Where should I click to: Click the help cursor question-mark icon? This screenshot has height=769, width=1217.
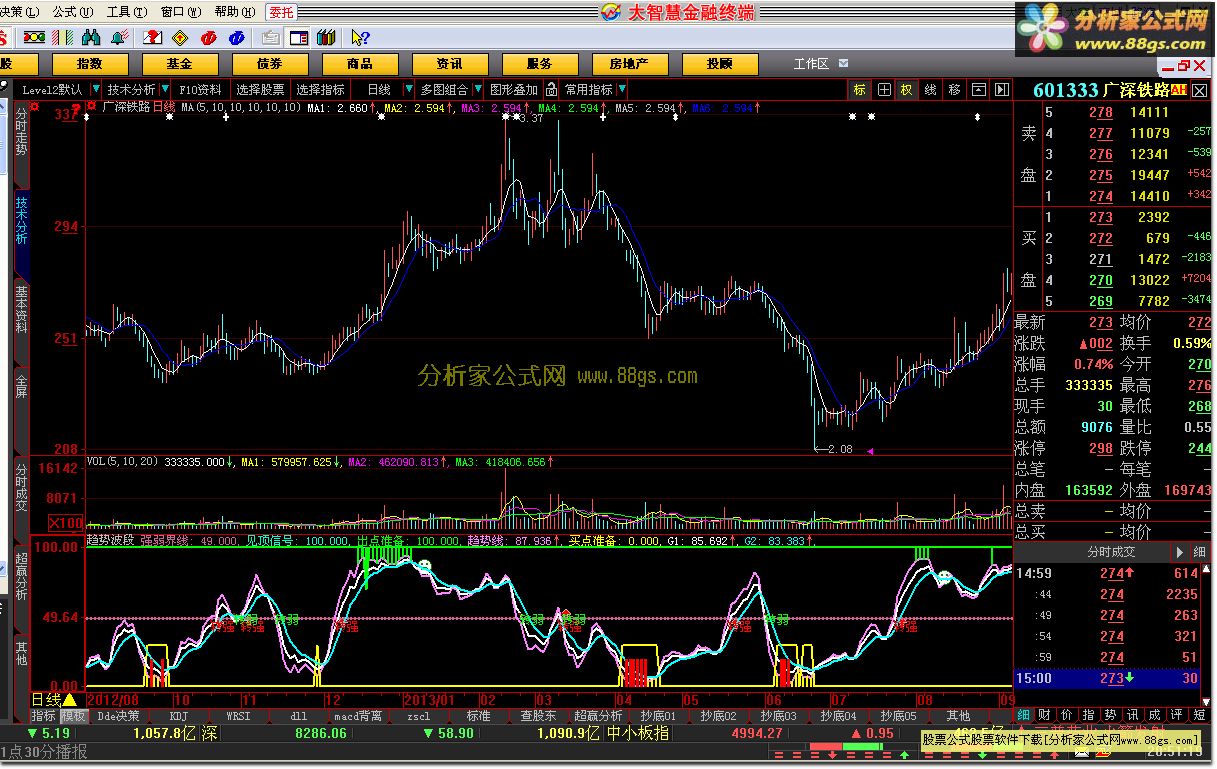point(360,37)
